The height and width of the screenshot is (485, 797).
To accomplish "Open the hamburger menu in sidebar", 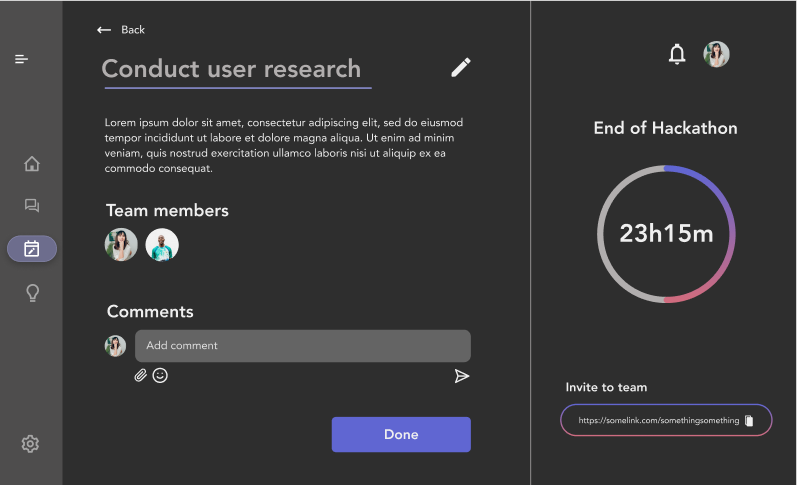I will click(22, 59).
